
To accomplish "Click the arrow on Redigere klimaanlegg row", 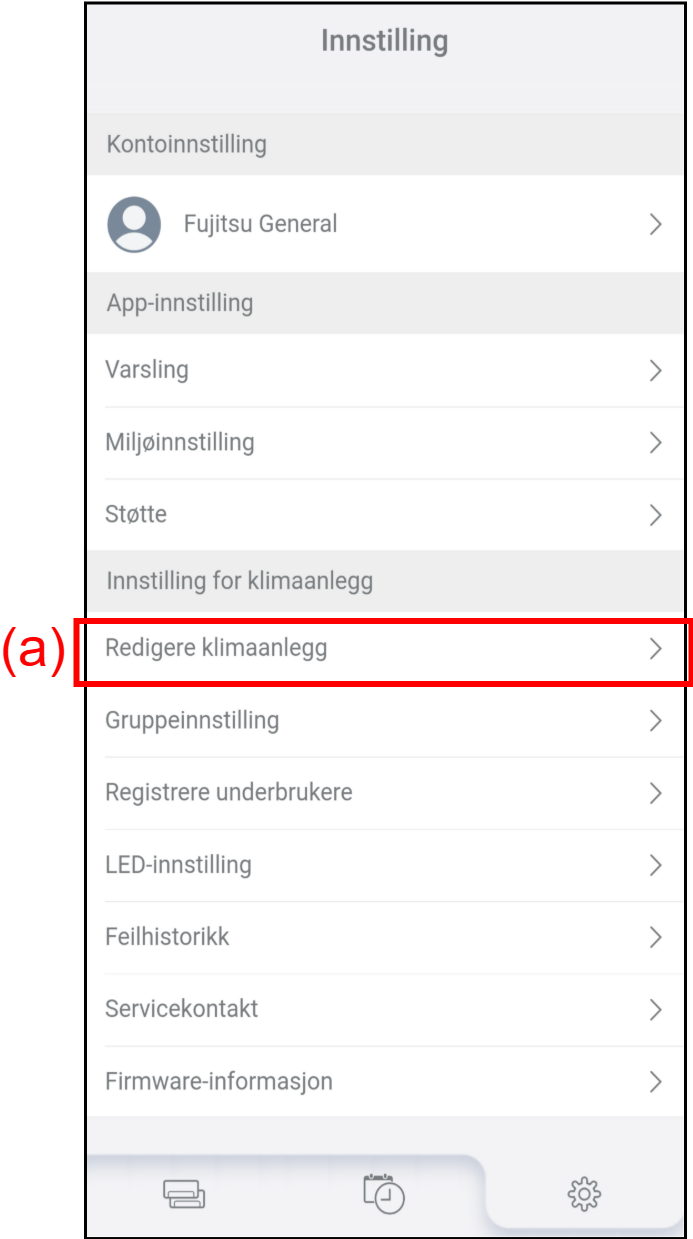I will pyautogui.click(x=656, y=649).
